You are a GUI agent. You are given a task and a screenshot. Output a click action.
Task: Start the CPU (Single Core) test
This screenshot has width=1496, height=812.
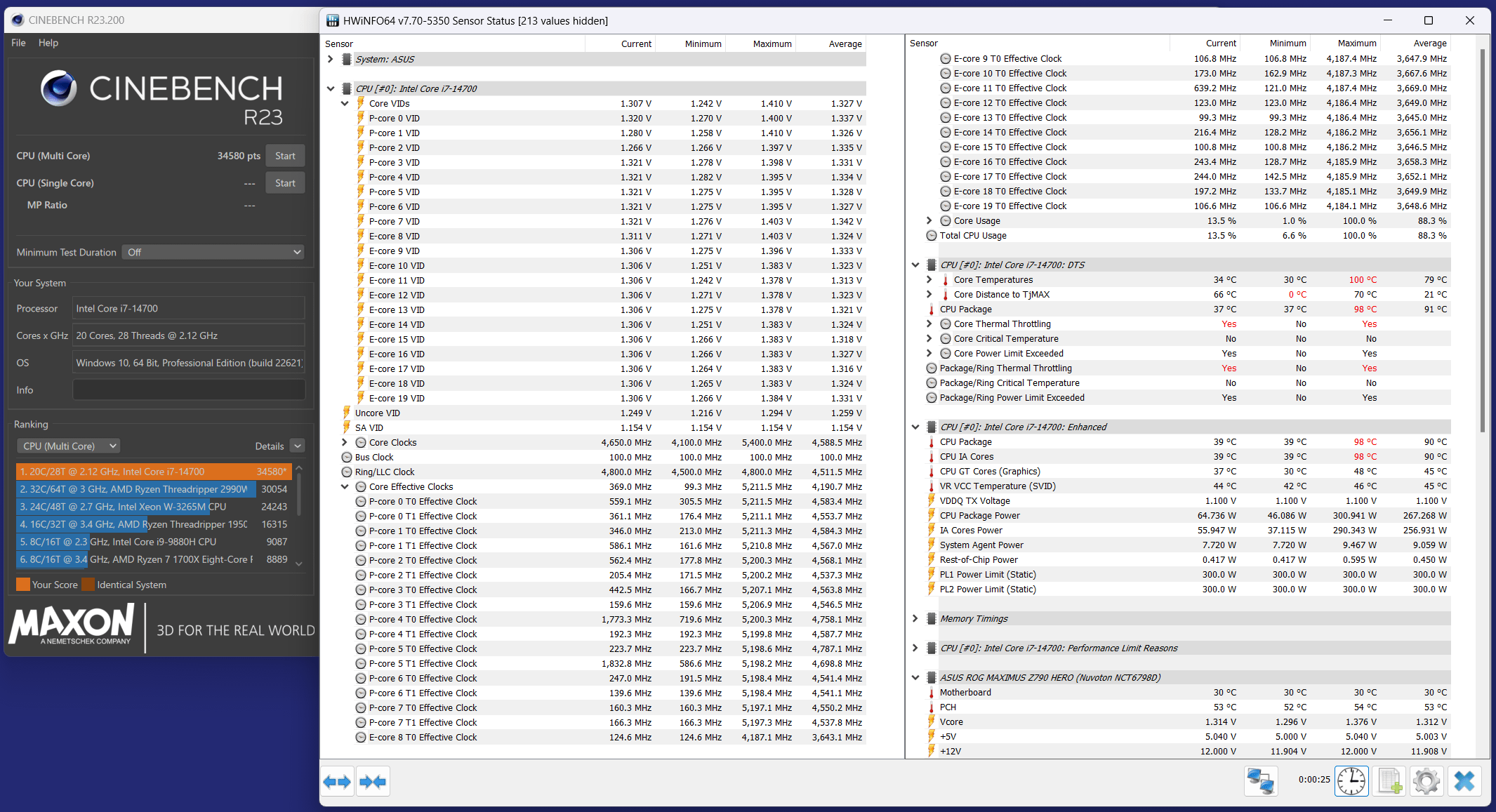(285, 183)
